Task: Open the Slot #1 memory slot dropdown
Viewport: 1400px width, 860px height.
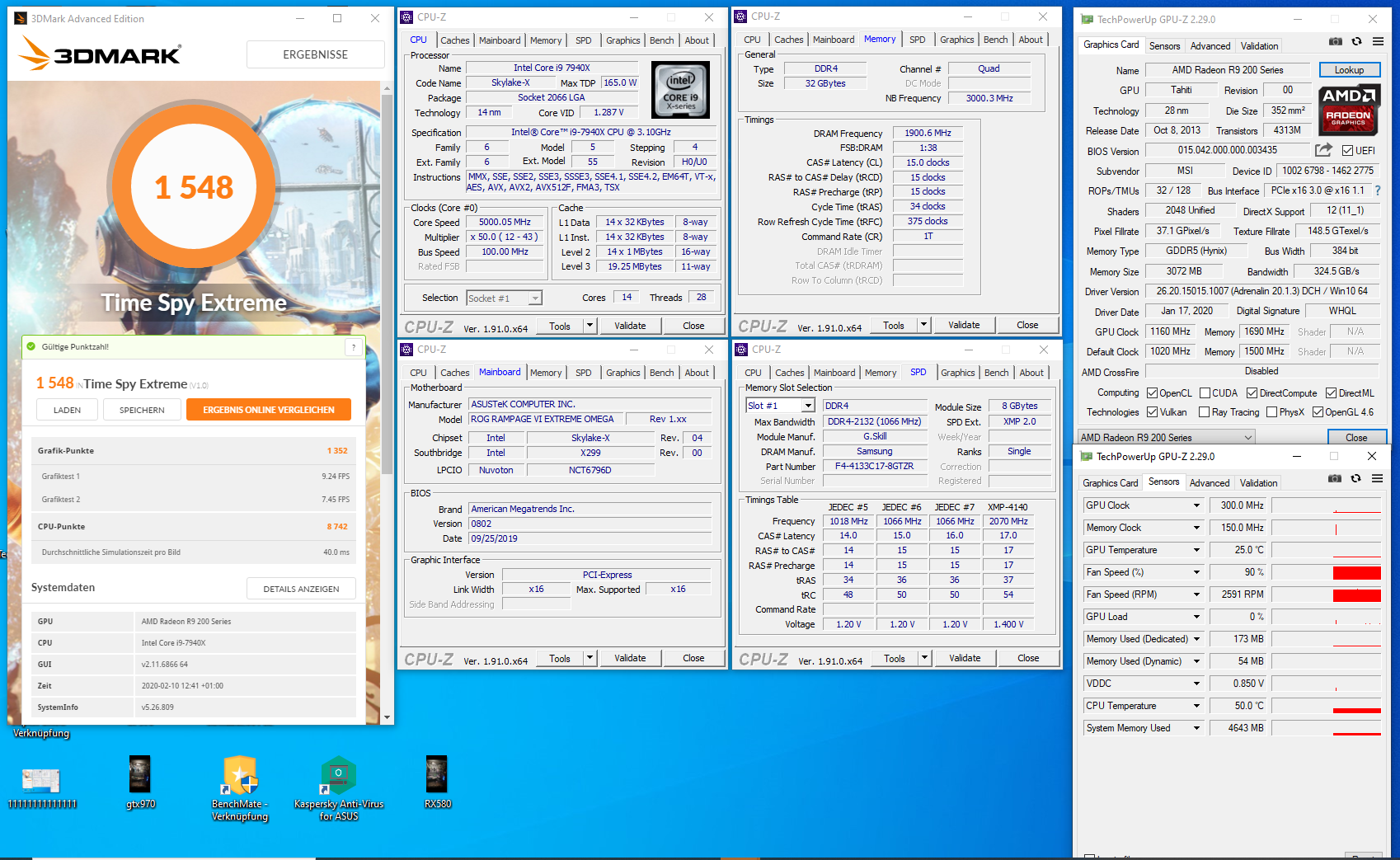Action: 780,406
